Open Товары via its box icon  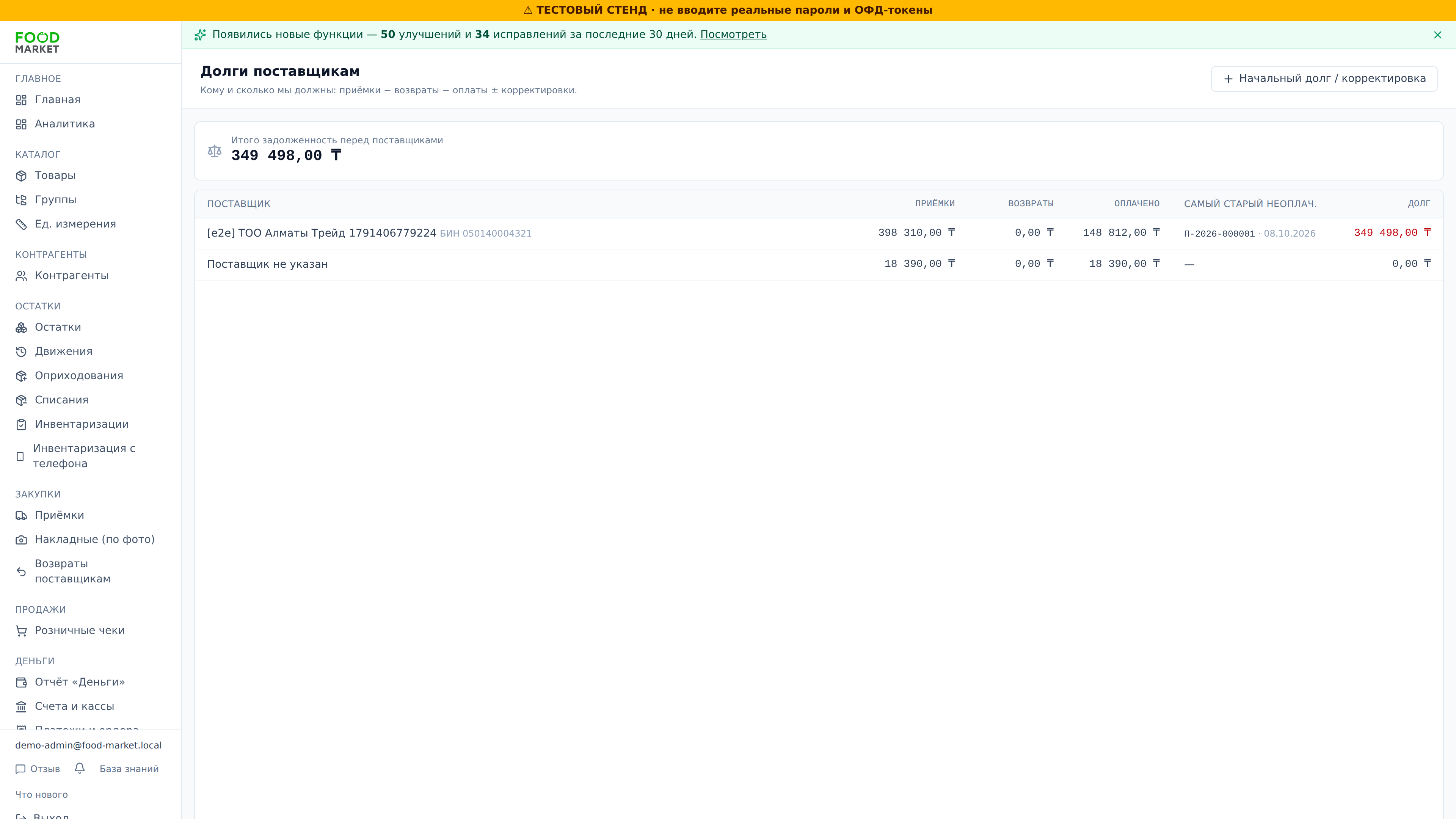click(x=22, y=176)
